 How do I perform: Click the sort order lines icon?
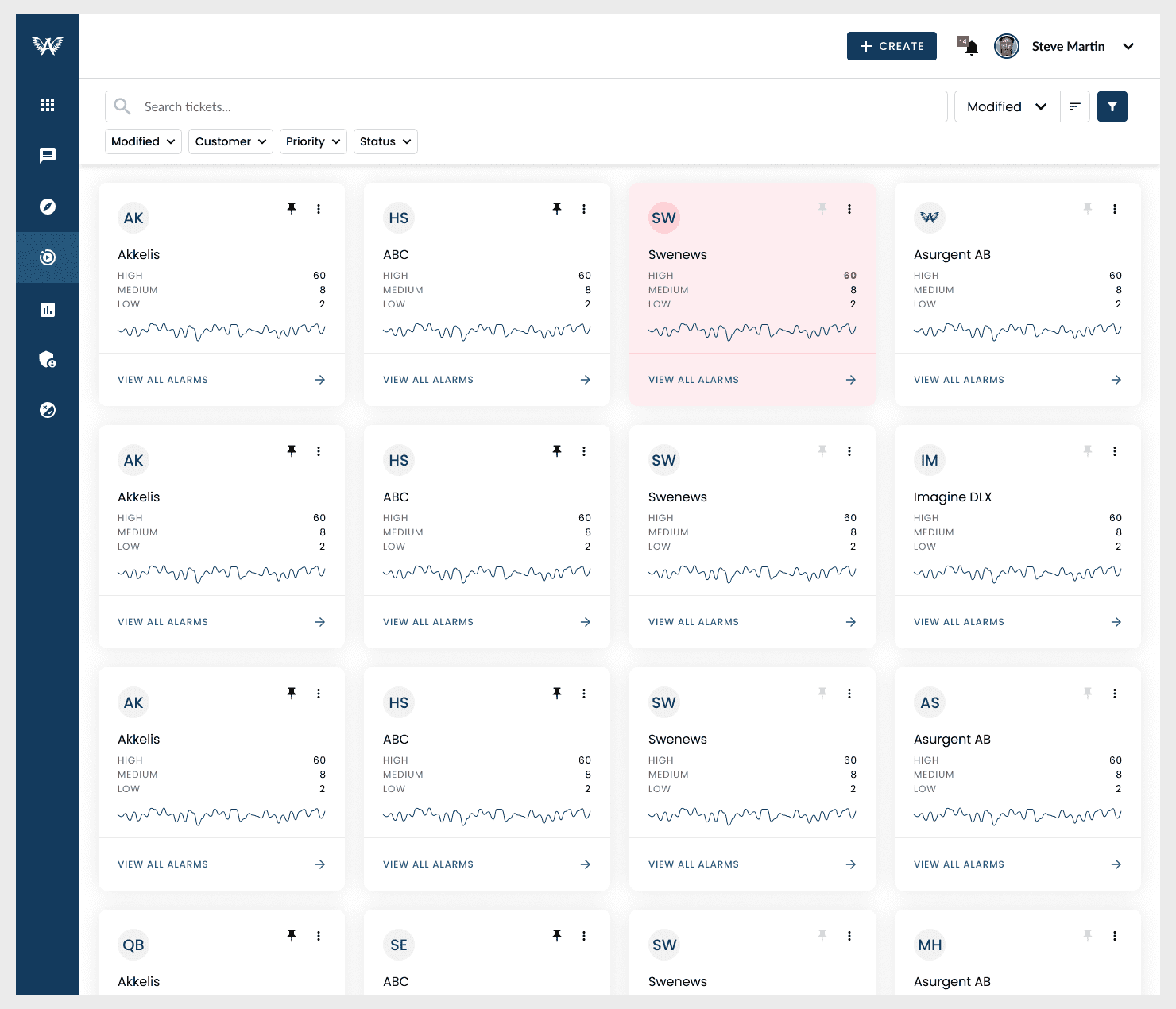(x=1074, y=106)
